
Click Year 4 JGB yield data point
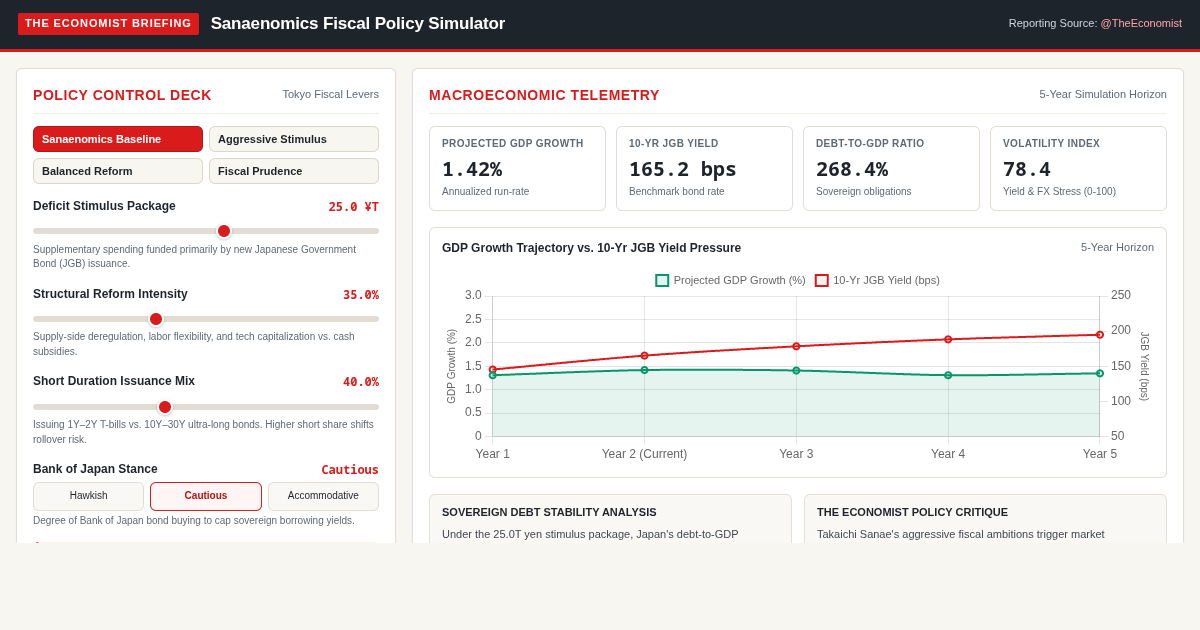(948, 339)
